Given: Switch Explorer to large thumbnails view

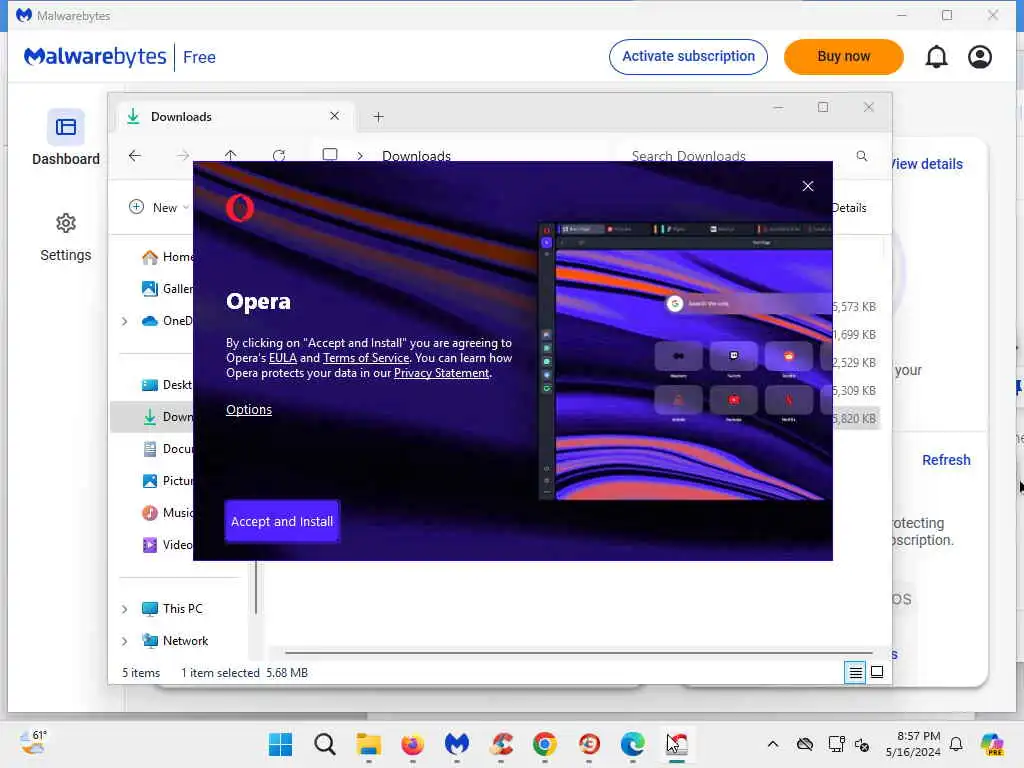Looking at the screenshot, I should coord(877,672).
